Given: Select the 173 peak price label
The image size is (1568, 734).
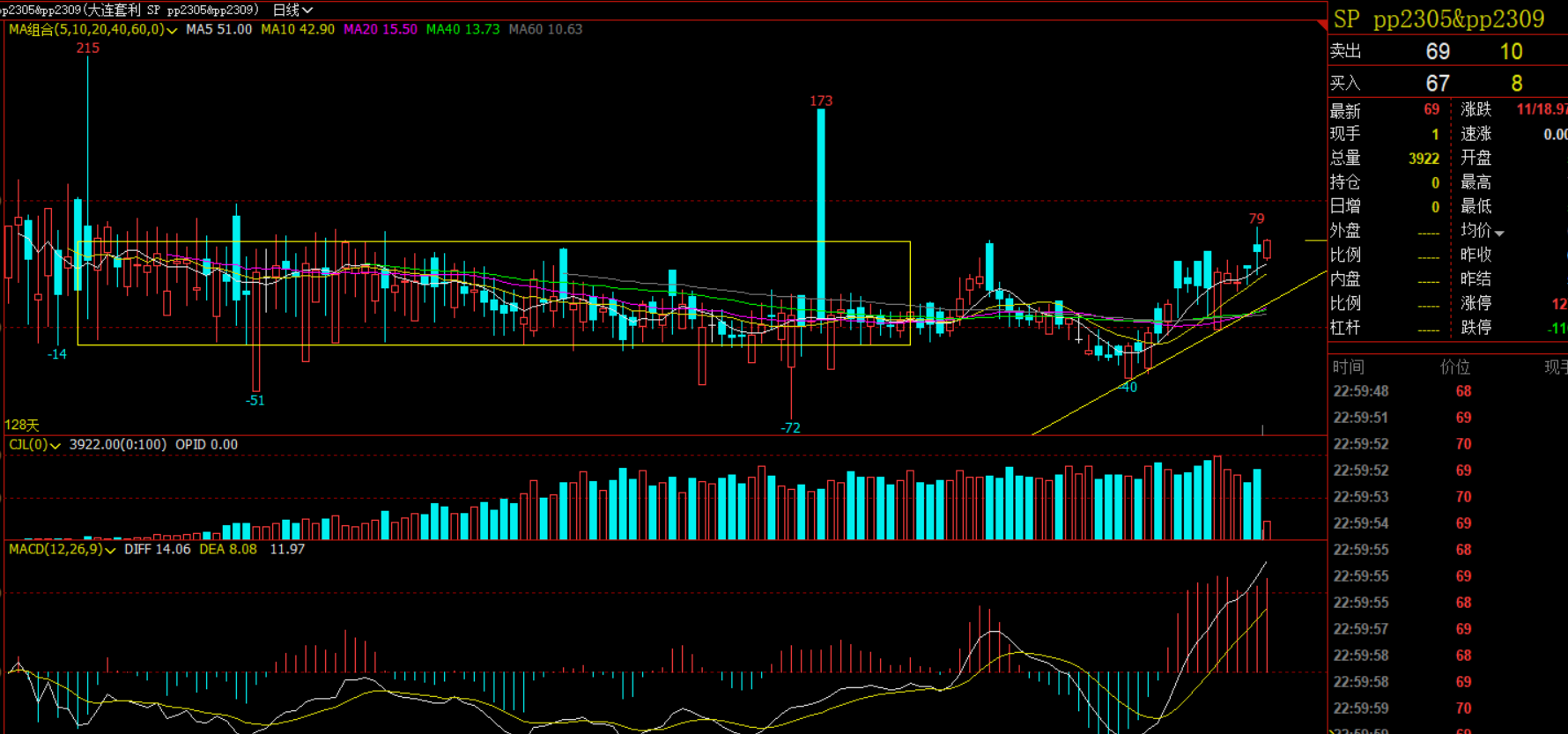Looking at the screenshot, I should [821, 101].
